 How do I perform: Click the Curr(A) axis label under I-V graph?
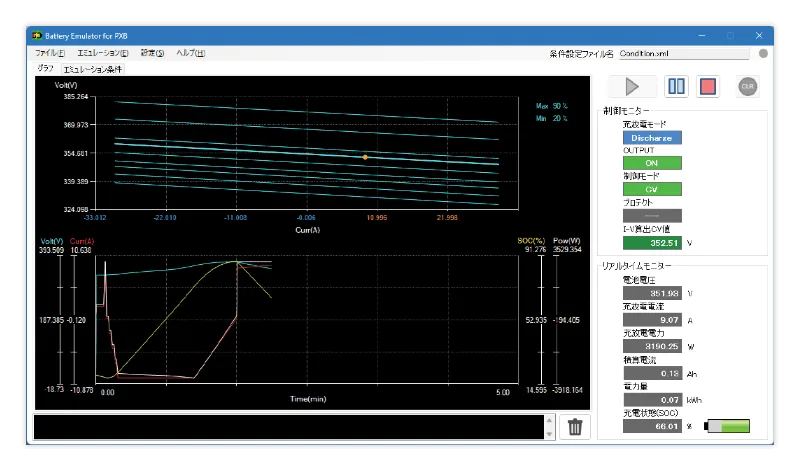click(307, 230)
